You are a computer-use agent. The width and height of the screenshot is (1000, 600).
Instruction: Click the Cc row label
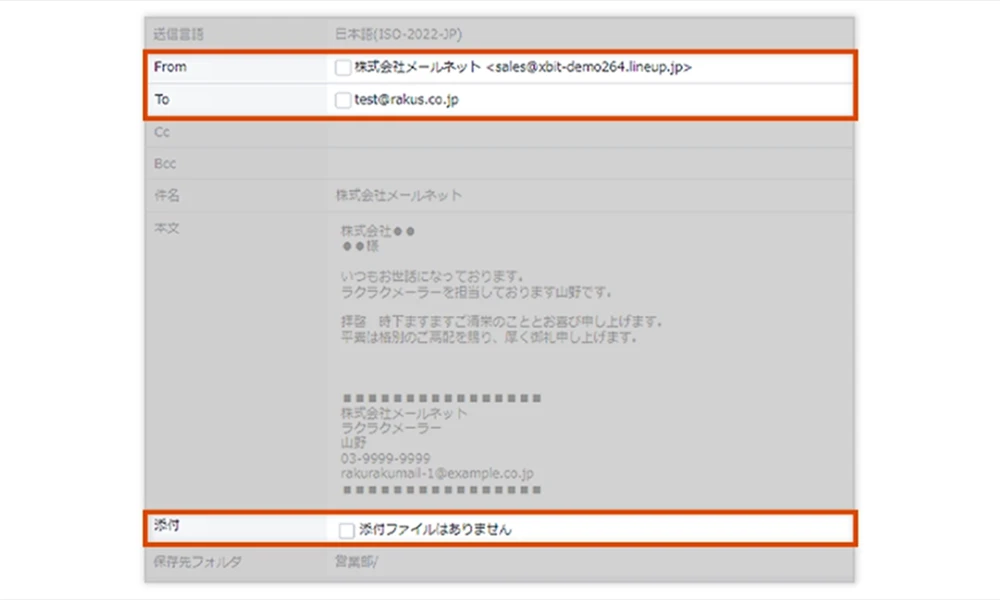pyautogui.click(x=162, y=132)
